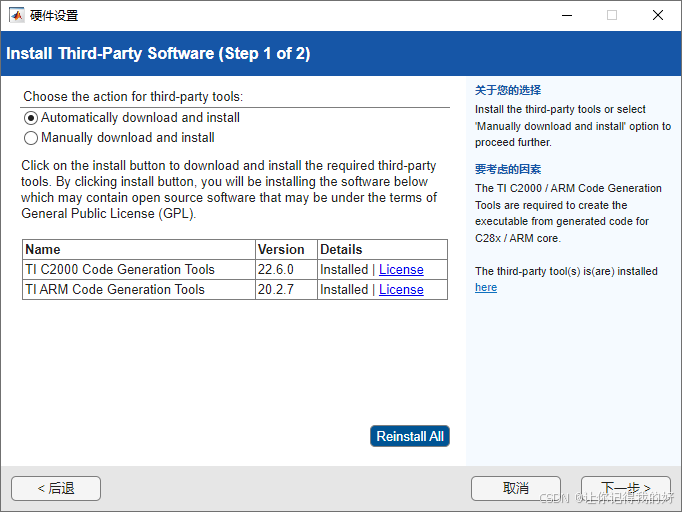Click the Name column header

pyautogui.click(x=139, y=250)
